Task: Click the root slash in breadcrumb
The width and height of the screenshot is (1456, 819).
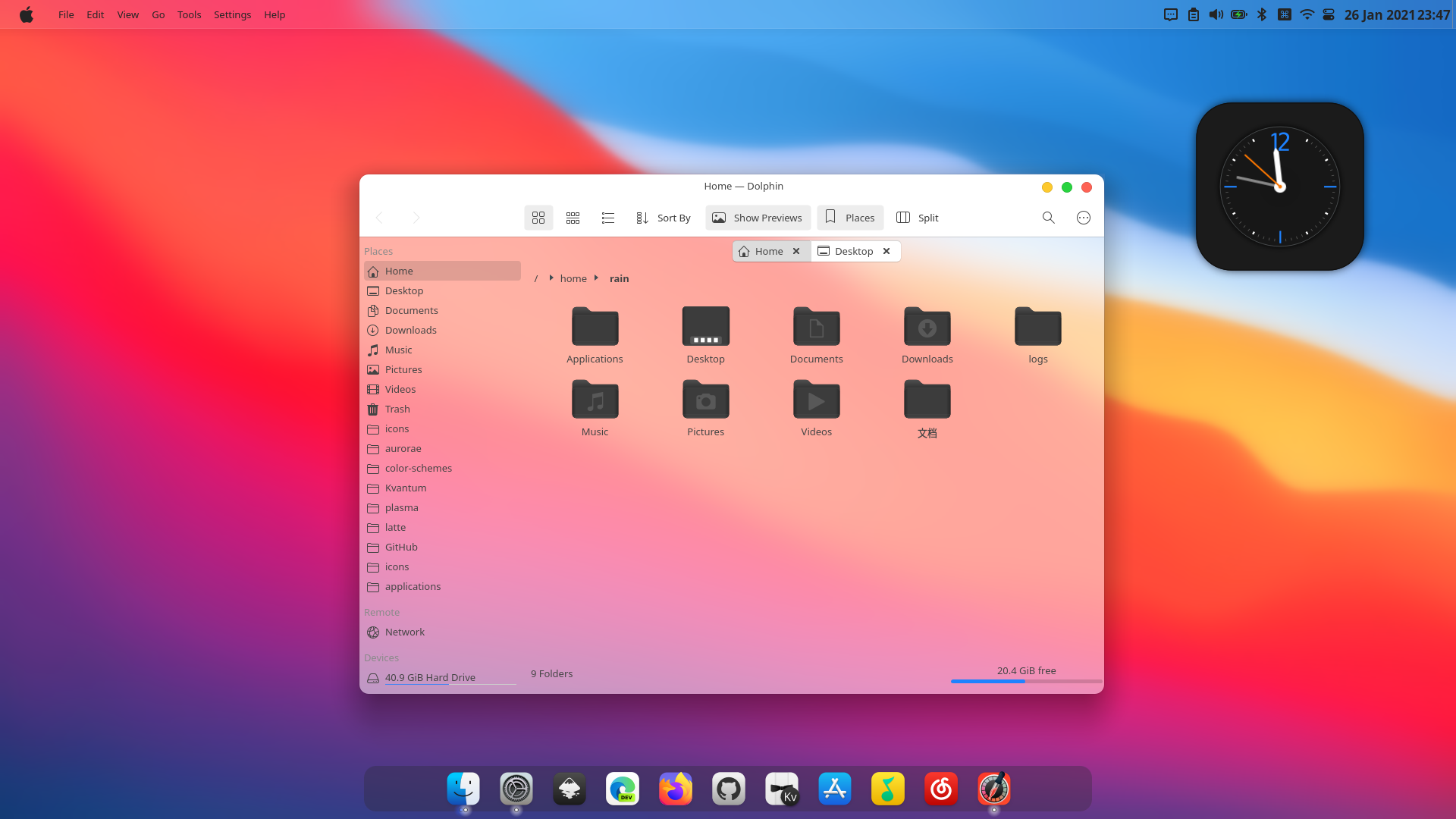Action: [x=536, y=278]
